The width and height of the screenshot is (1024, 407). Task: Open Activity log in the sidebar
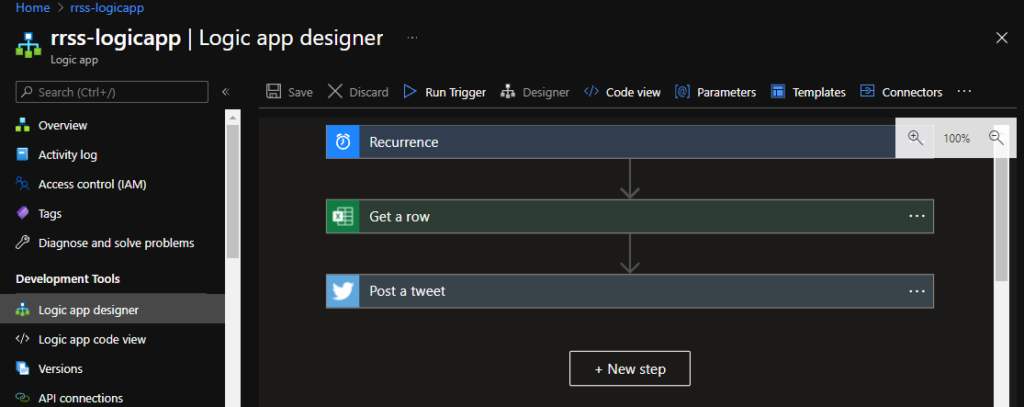[x=68, y=155]
